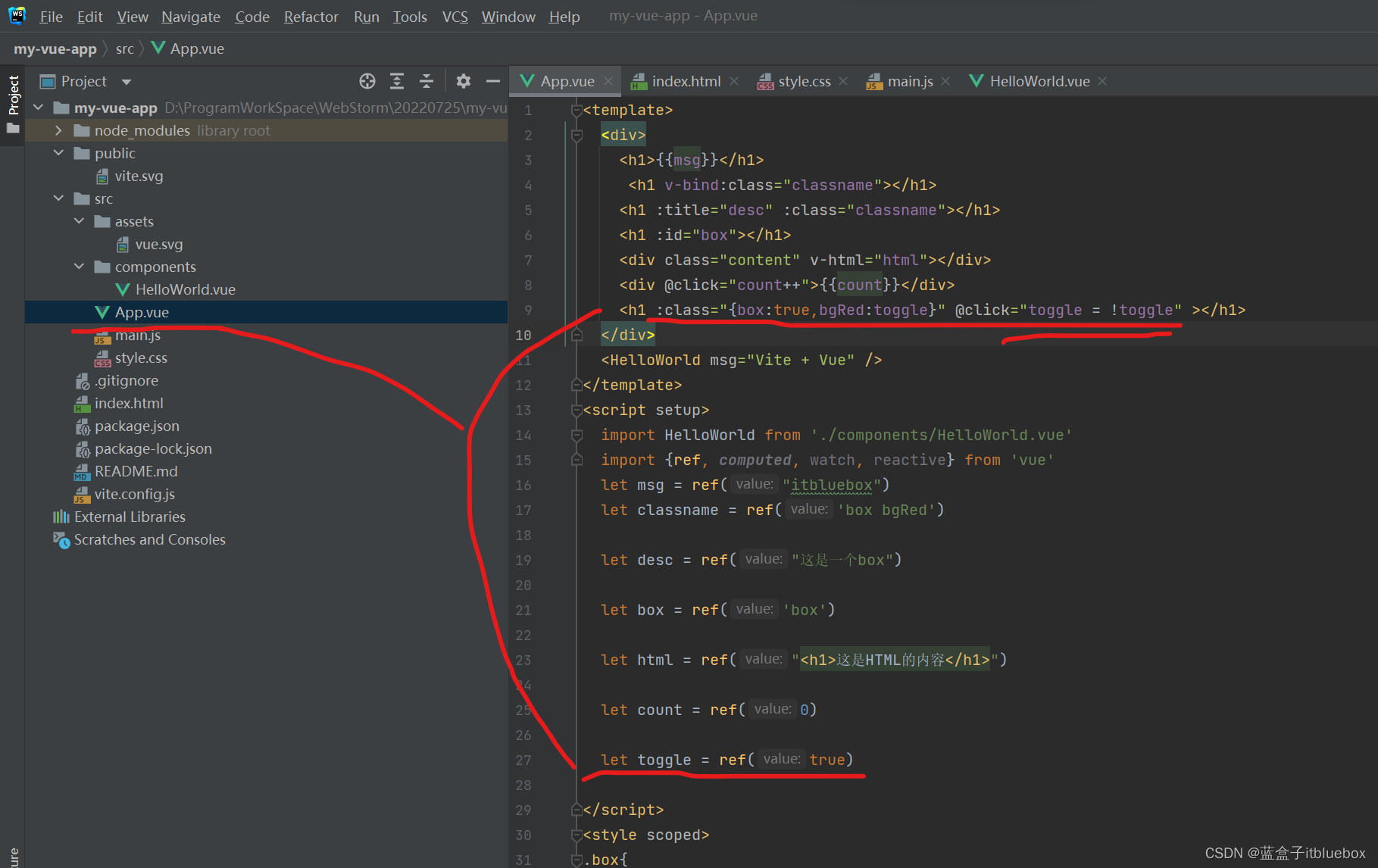Click line number 27 in gutter
The height and width of the screenshot is (868, 1378).
(x=523, y=760)
